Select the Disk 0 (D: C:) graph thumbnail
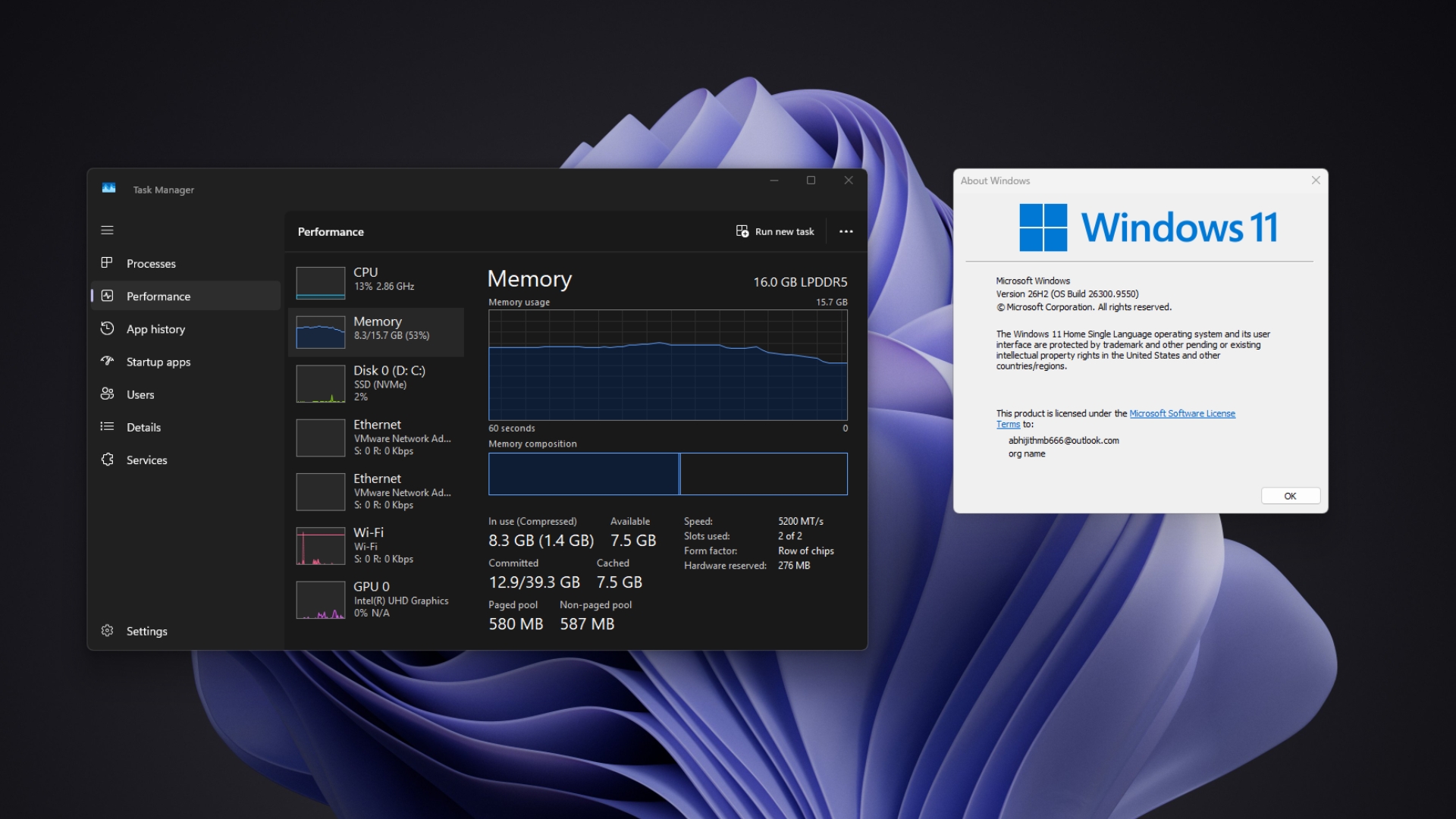Viewport: 1456px width, 819px height. point(320,384)
